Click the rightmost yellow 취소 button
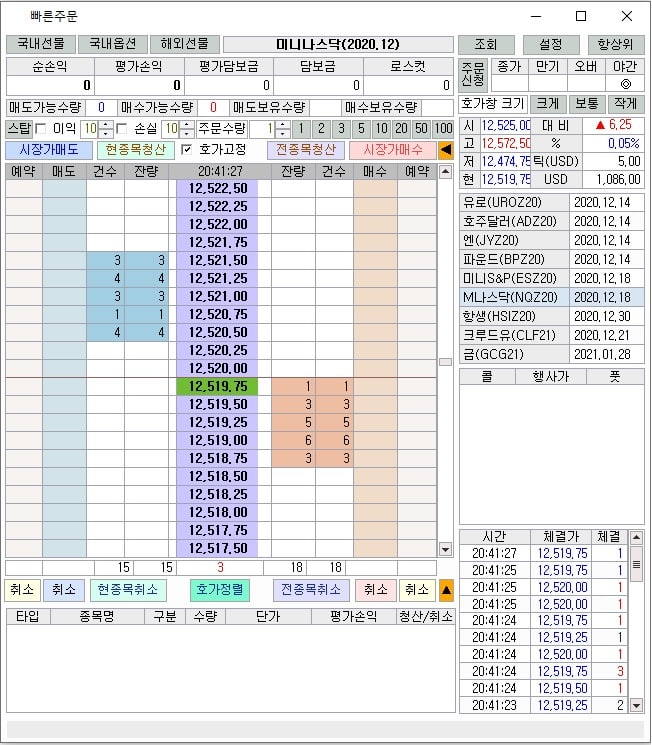 point(417,590)
